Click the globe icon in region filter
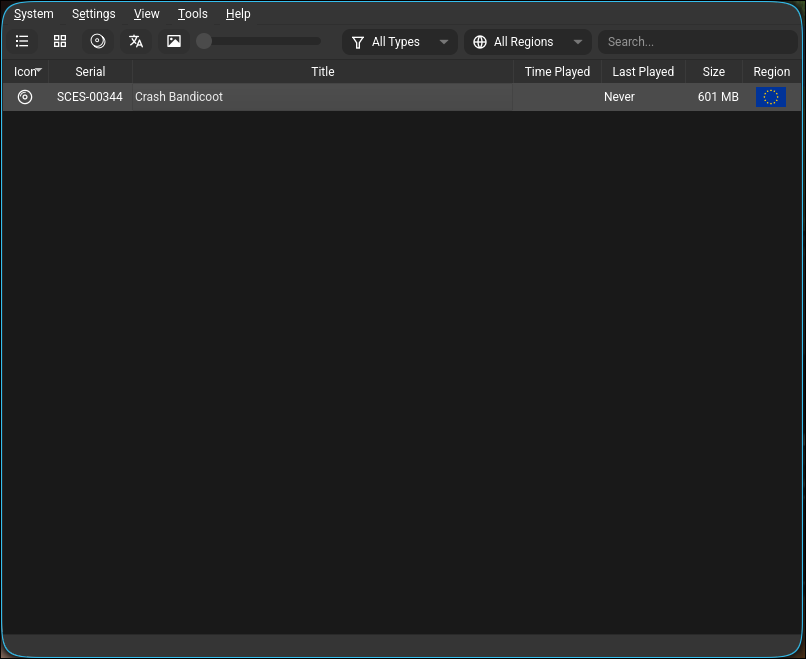 480,42
